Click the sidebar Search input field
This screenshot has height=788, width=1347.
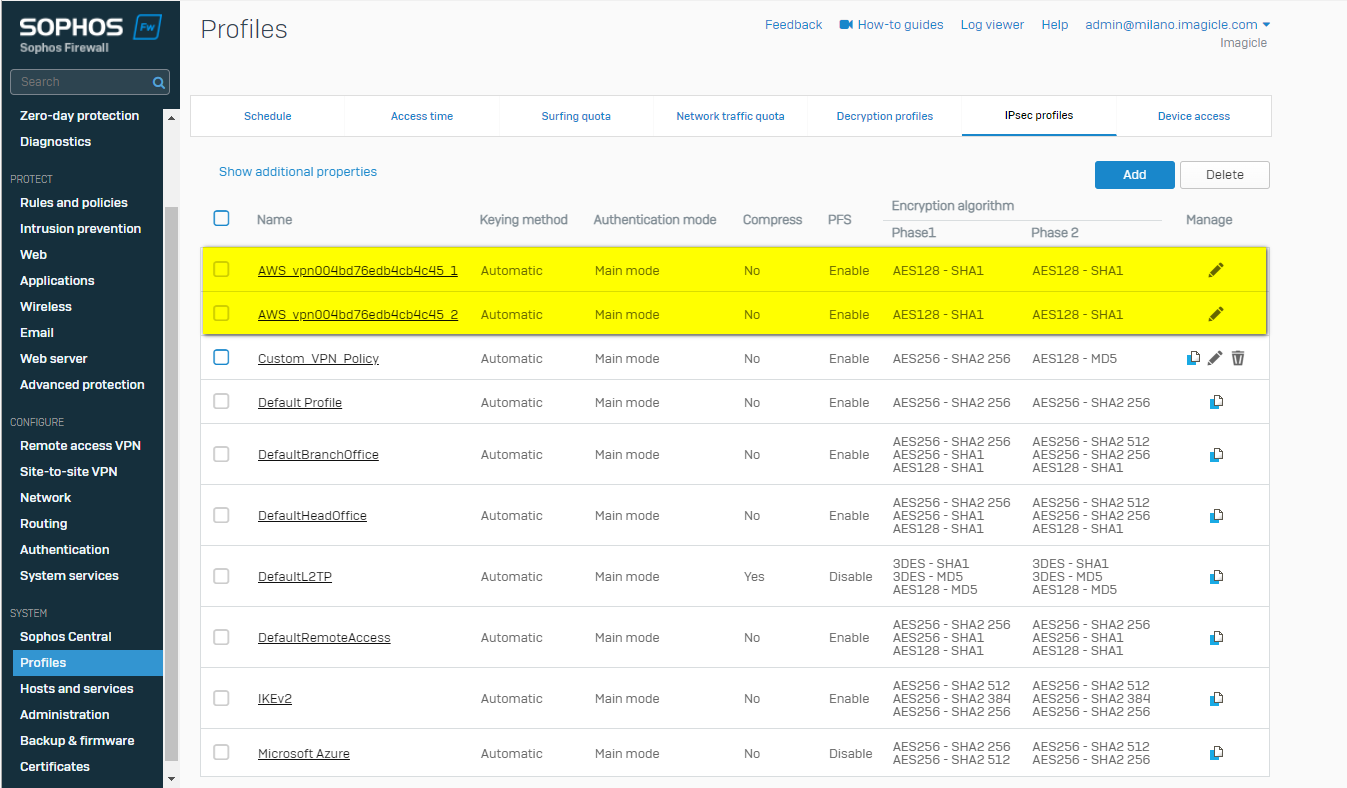point(80,82)
